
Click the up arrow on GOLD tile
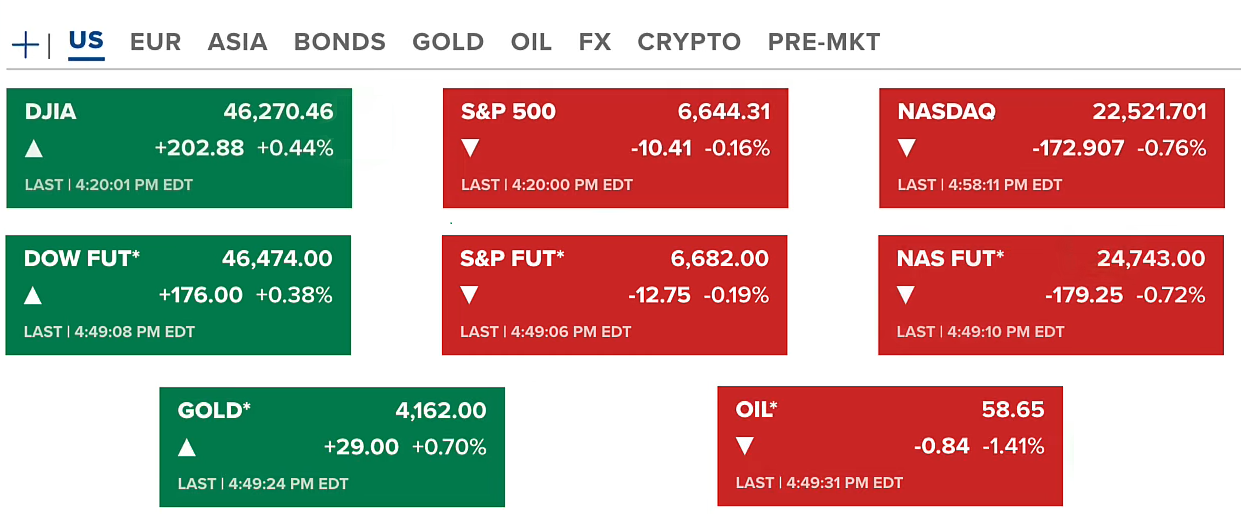[x=188, y=447]
